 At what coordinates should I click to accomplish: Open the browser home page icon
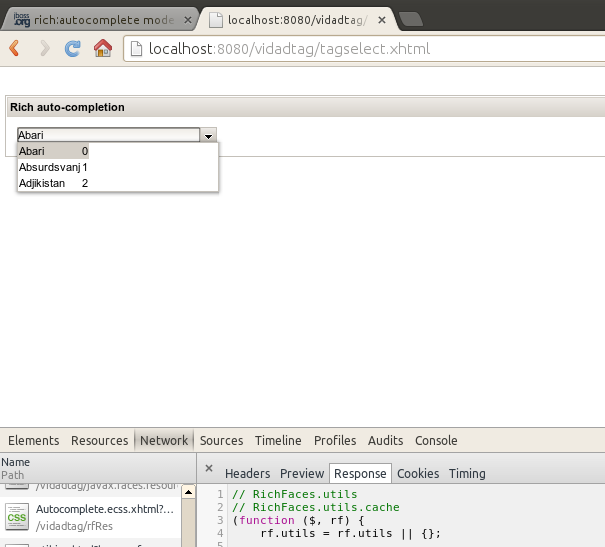click(103, 48)
